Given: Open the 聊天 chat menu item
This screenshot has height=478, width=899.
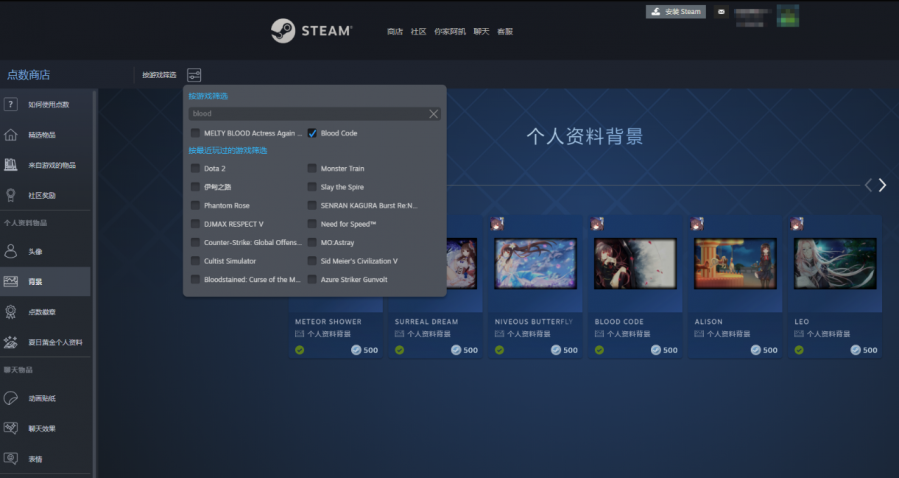Looking at the screenshot, I should [482, 32].
